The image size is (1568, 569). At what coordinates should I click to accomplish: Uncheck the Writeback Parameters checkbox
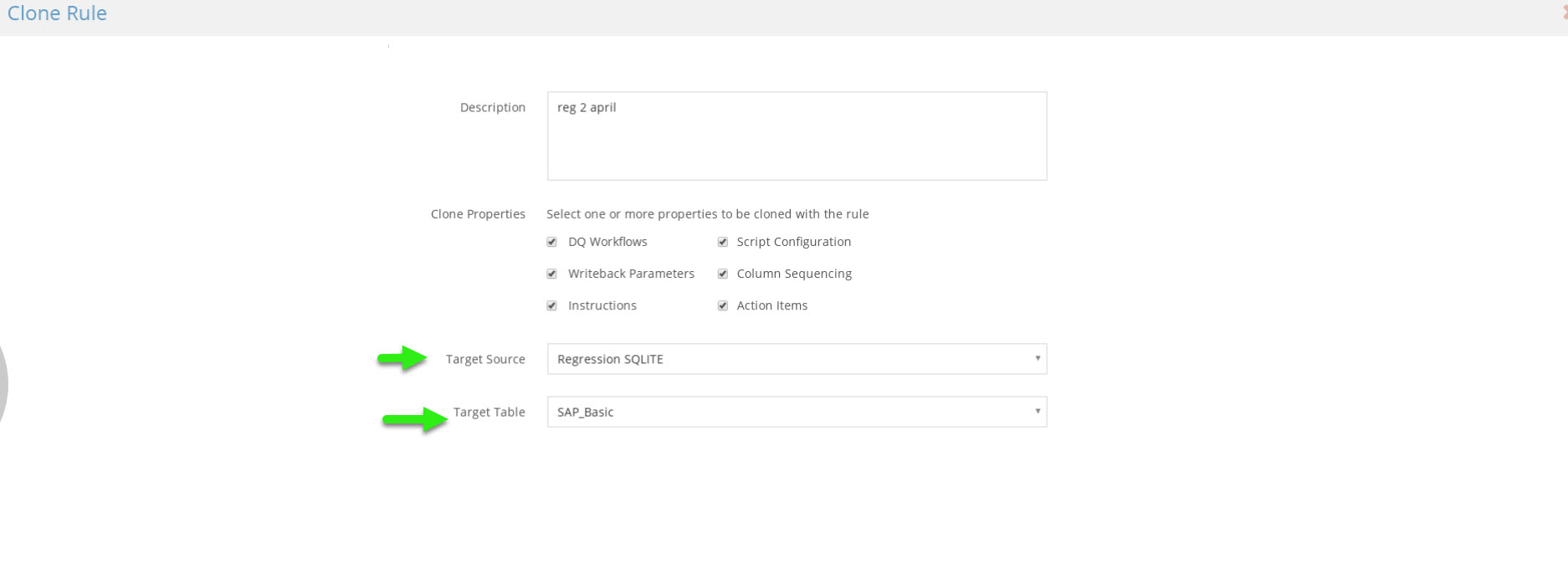(x=551, y=274)
